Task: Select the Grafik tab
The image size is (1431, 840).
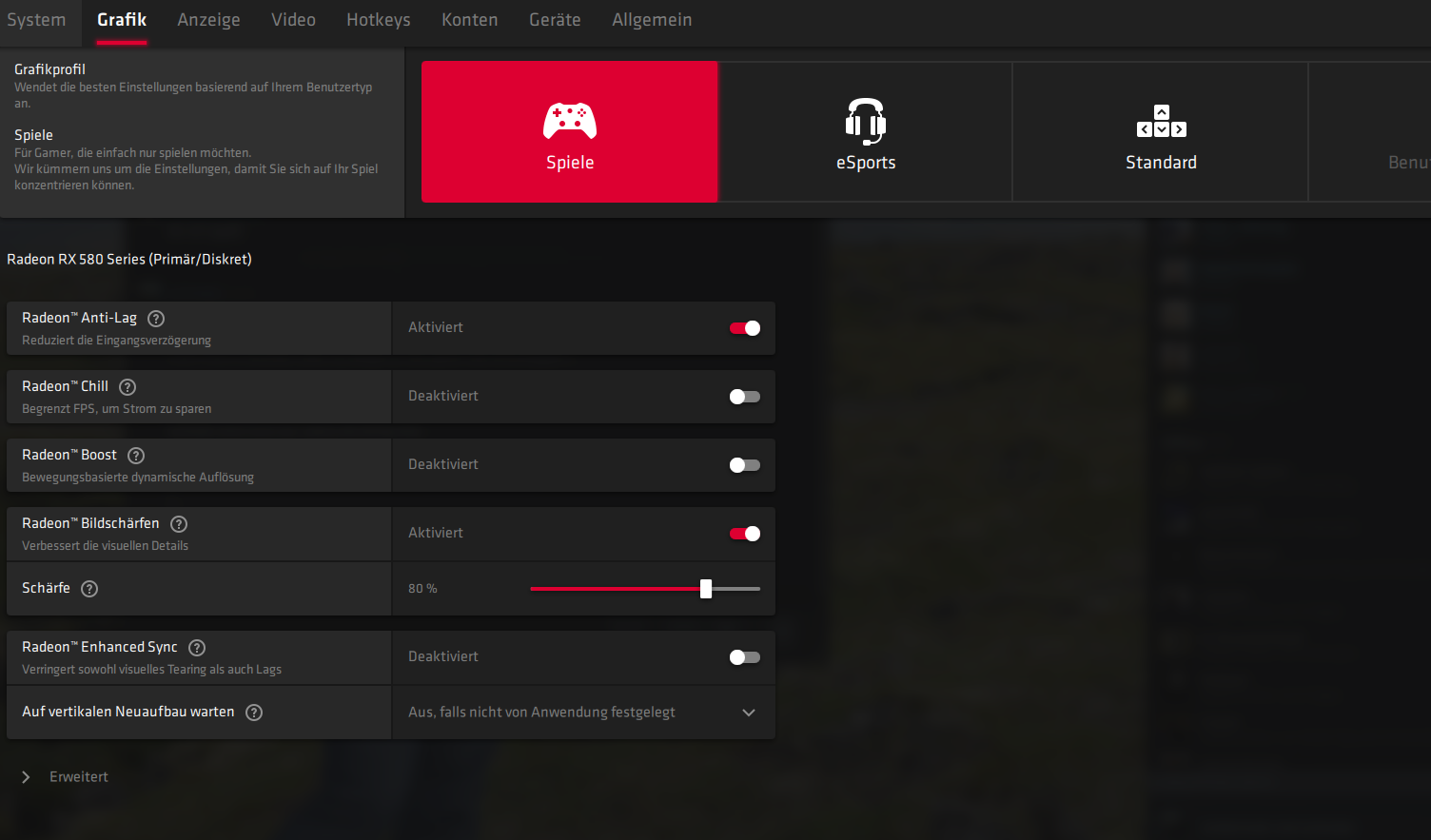Action: (122, 20)
